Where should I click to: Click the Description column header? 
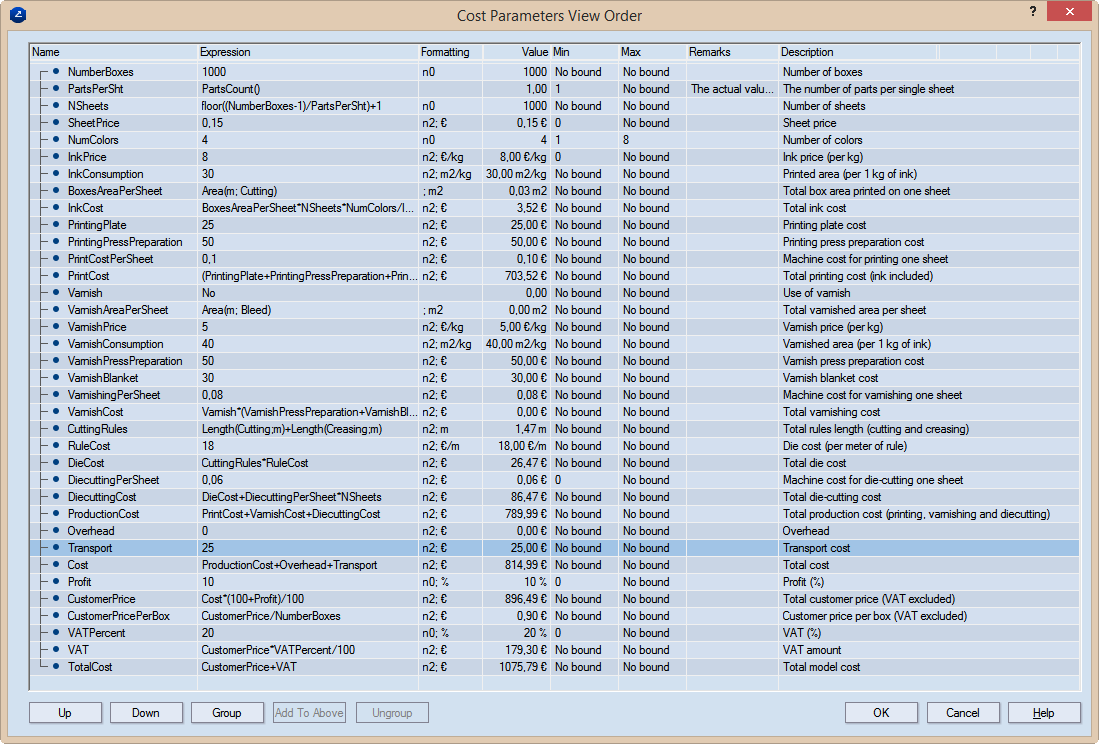click(x=807, y=52)
